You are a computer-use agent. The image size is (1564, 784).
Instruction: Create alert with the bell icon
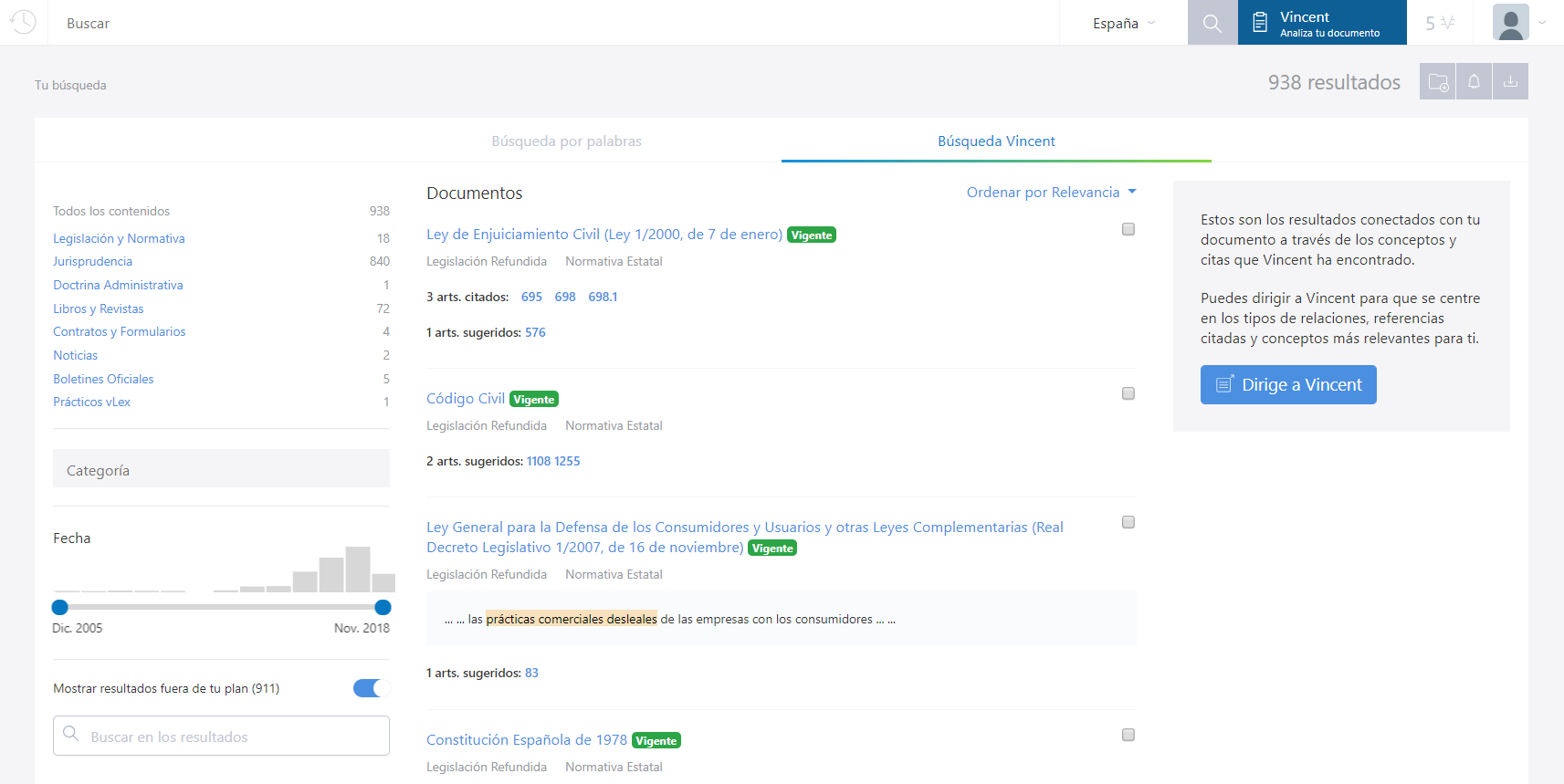click(x=1474, y=82)
